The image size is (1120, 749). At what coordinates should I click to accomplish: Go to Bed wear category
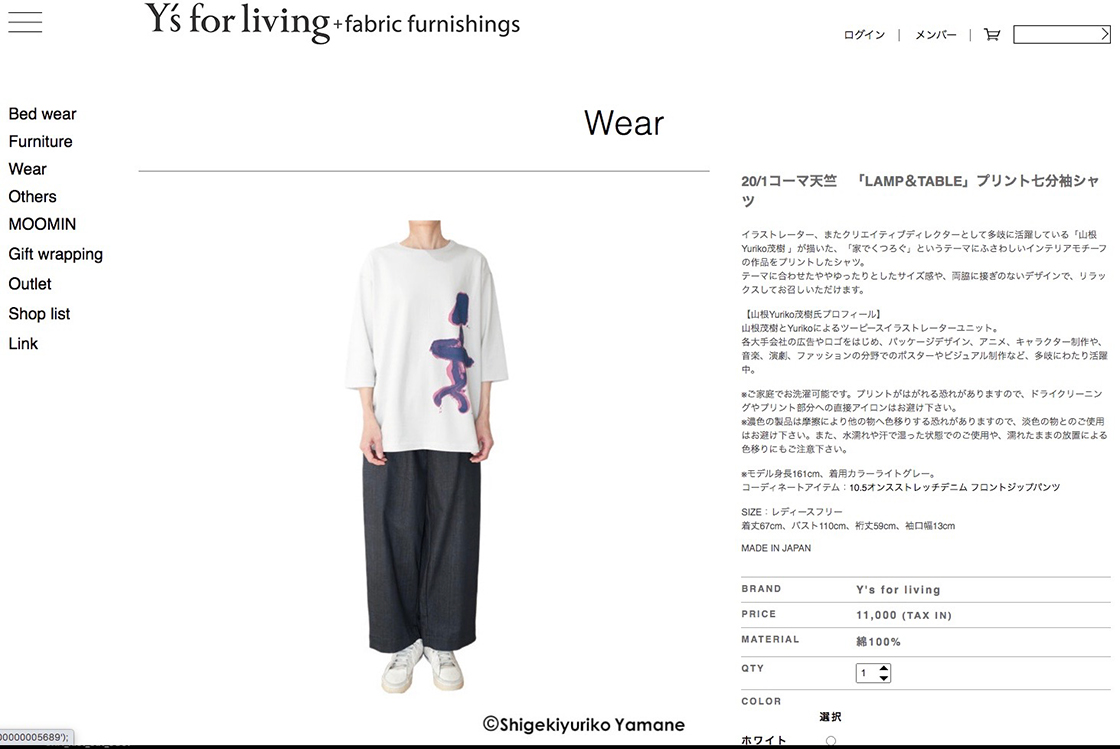[42, 114]
